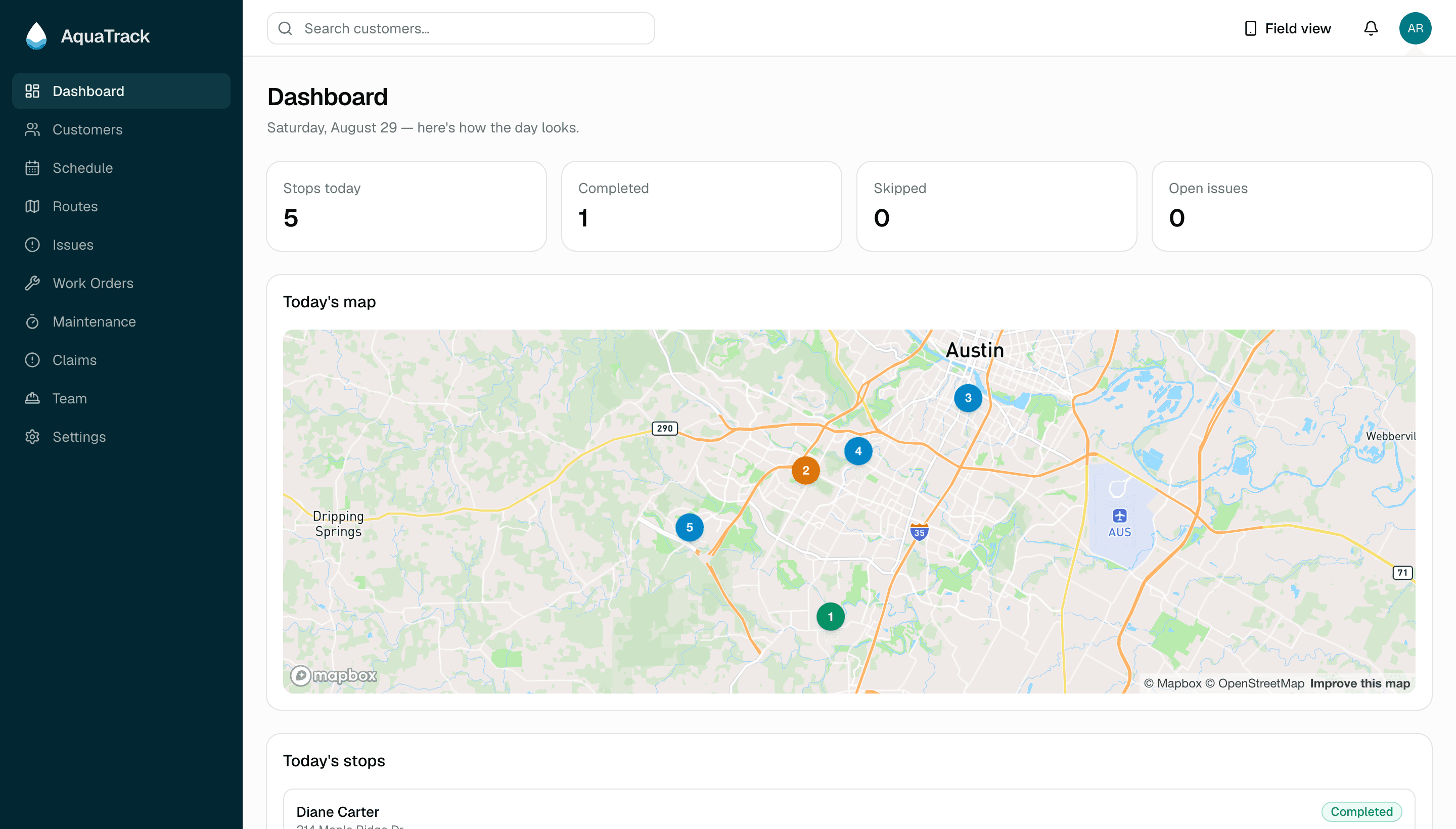Click the Today's map heading
1456x829 pixels.
(329, 302)
